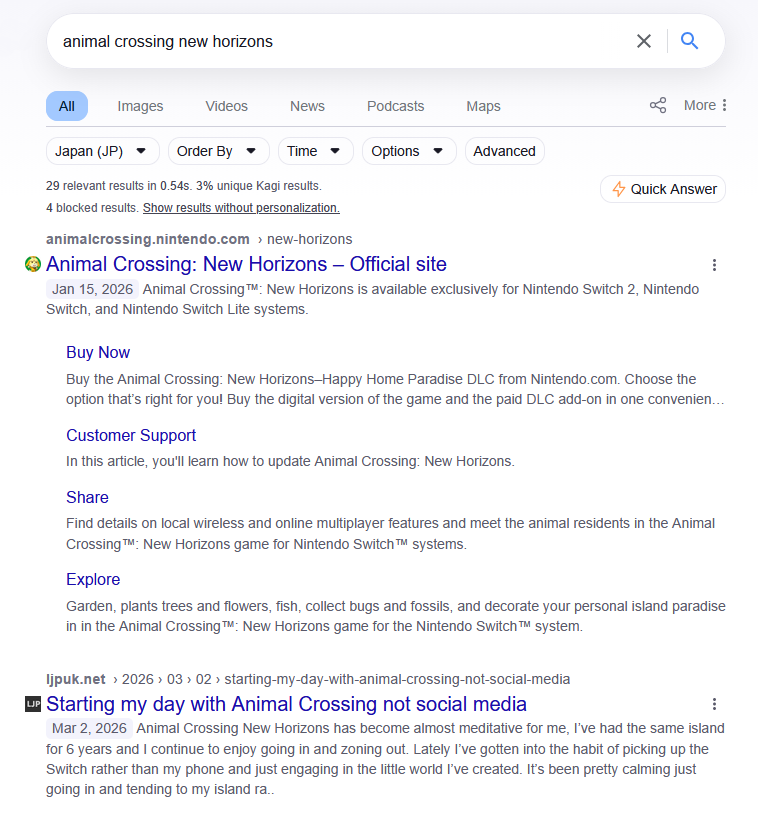Clear the search query with the X icon
Viewport: 758px width, 823px height.
click(644, 41)
